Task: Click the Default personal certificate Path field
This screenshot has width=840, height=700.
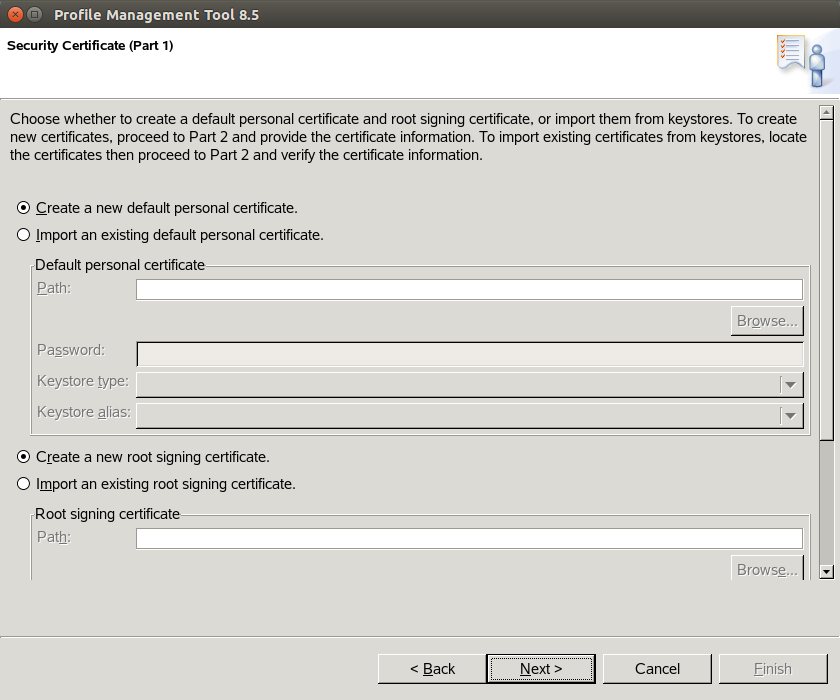Action: click(469, 290)
